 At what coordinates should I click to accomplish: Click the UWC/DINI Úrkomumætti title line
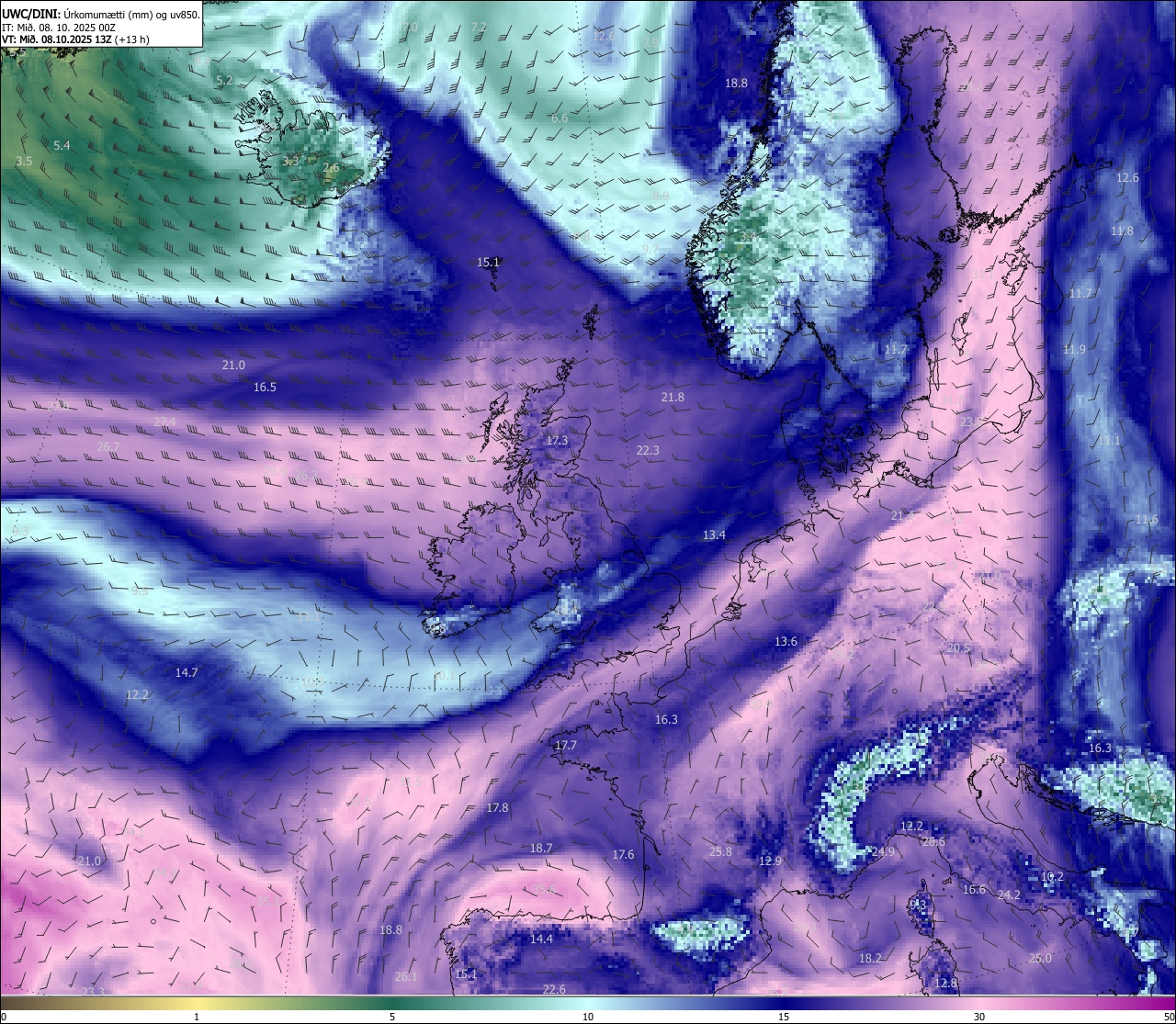(x=101, y=14)
